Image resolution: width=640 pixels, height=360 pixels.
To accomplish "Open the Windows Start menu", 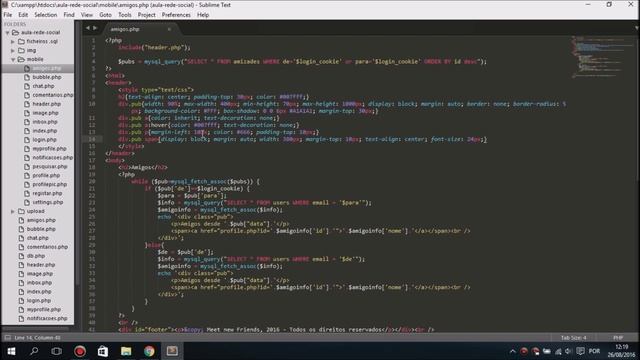I will point(11,351).
